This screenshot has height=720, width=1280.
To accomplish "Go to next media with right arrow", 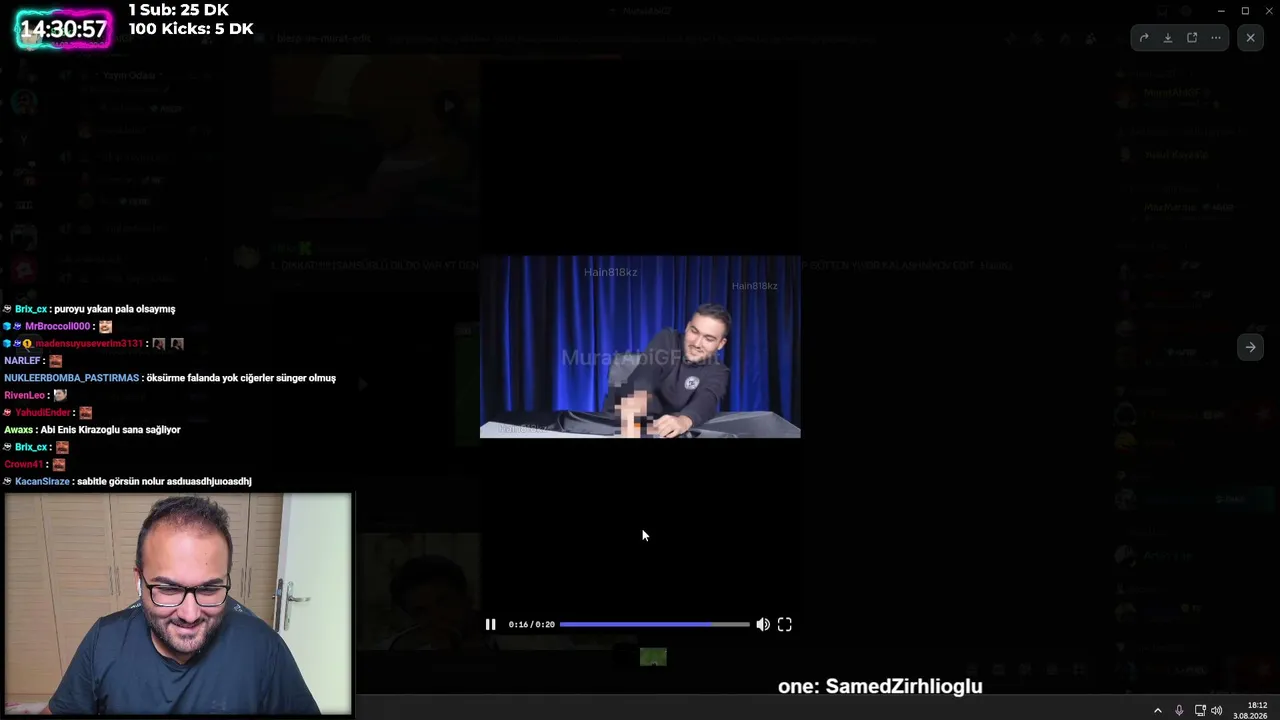I will click(x=1250, y=347).
